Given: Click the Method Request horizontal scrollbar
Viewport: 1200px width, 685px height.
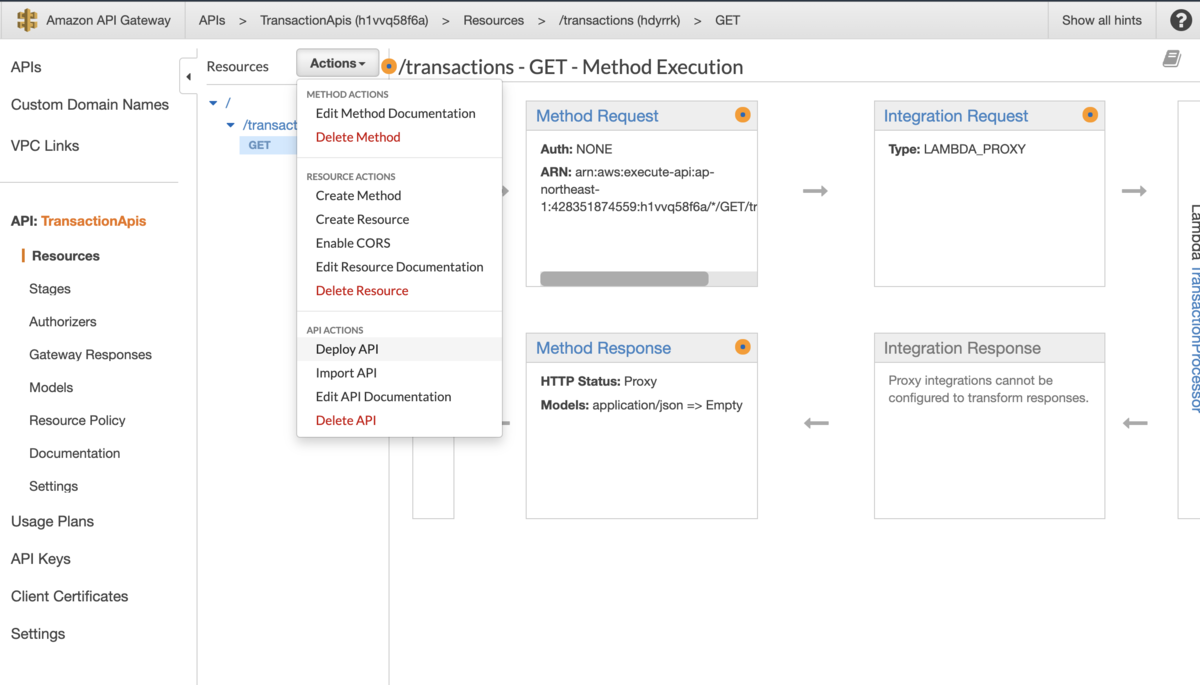Looking at the screenshot, I should (624, 279).
